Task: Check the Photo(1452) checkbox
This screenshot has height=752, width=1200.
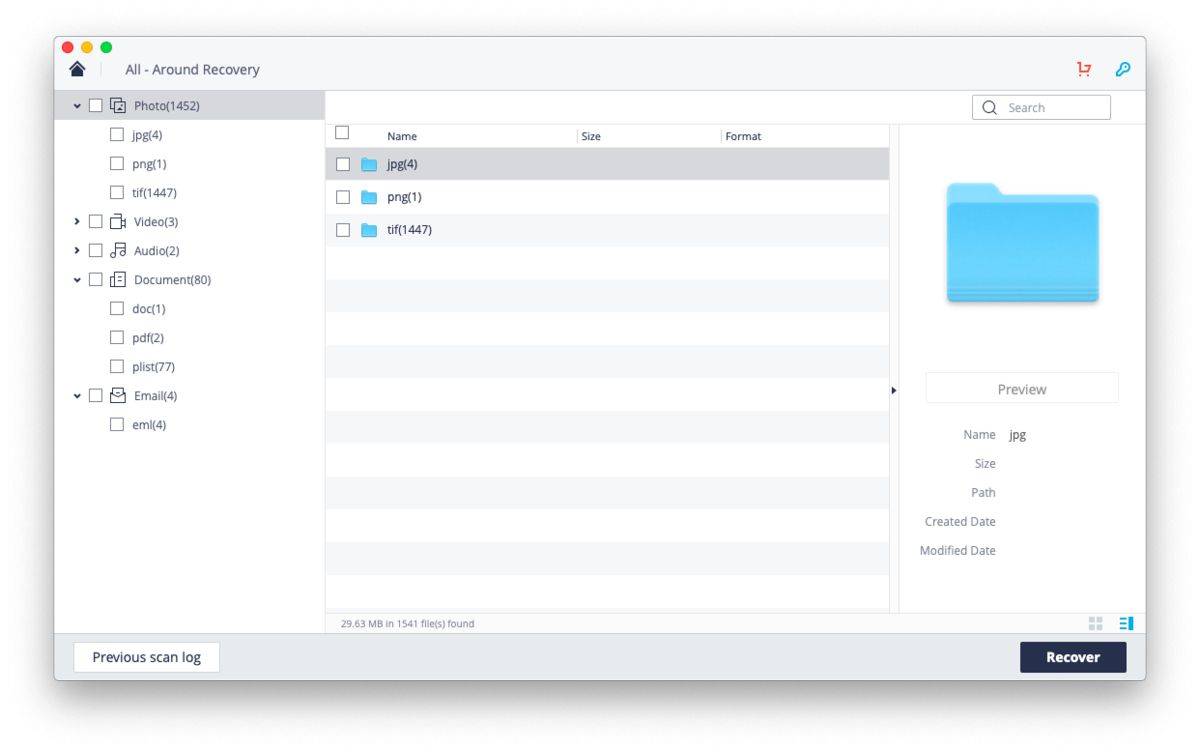Action: 95,105
